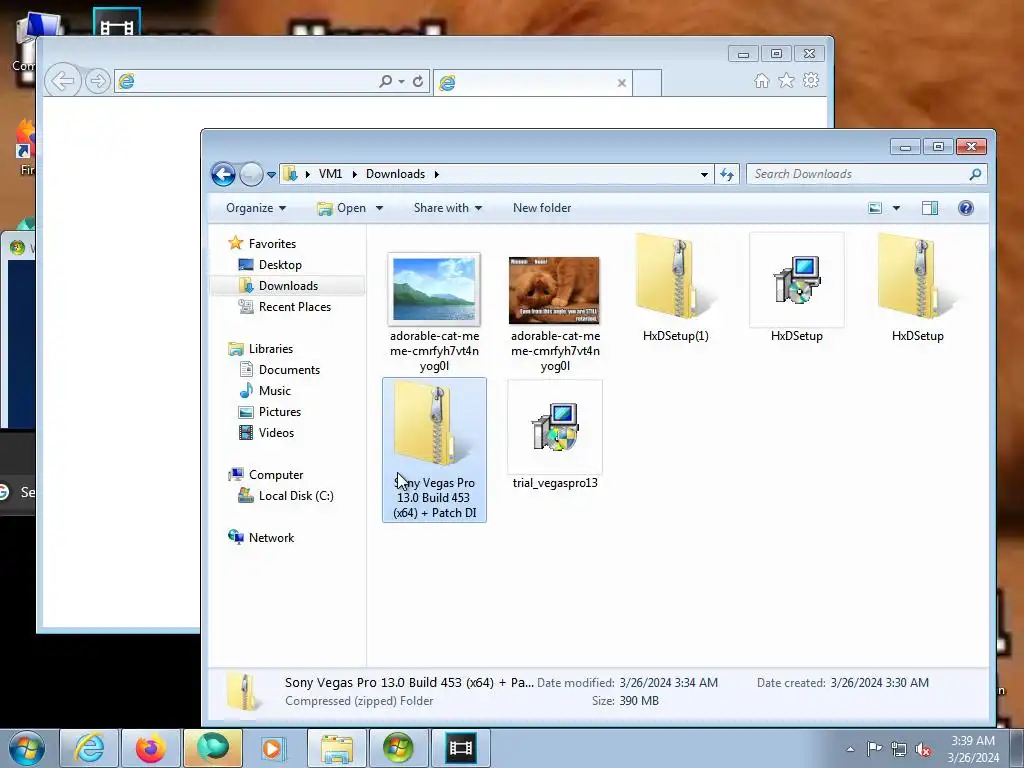
Task: Go forward in Explorer window
Action: (x=251, y=174)
